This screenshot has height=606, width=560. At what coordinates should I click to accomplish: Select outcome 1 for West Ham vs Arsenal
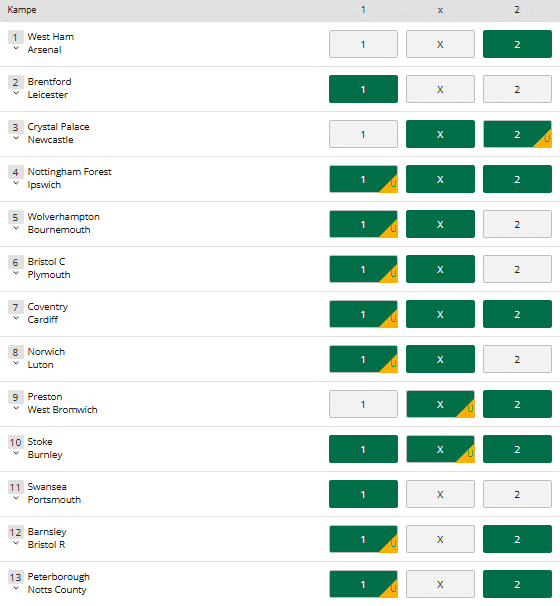(x=363, y=44)
